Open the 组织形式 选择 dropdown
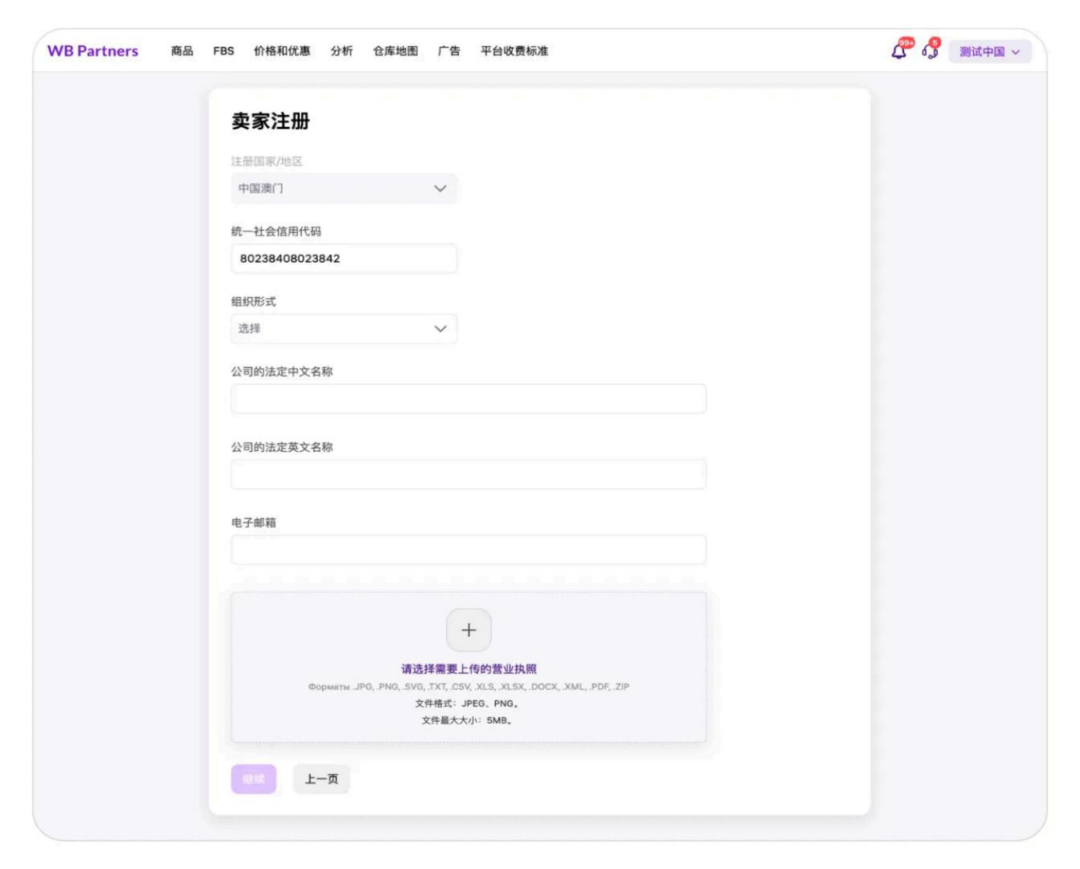Viewport: 1080px width, 869px height. 344,328
